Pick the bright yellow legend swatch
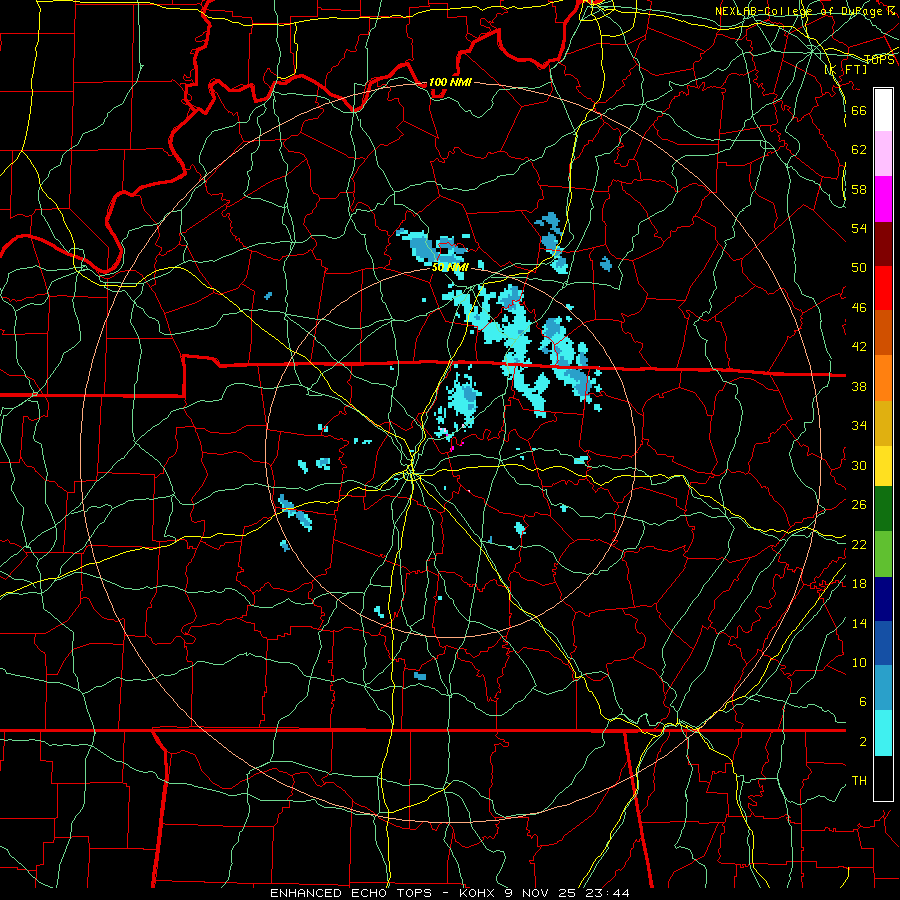Viewport: 900px width, 900px height. point(883,466)
